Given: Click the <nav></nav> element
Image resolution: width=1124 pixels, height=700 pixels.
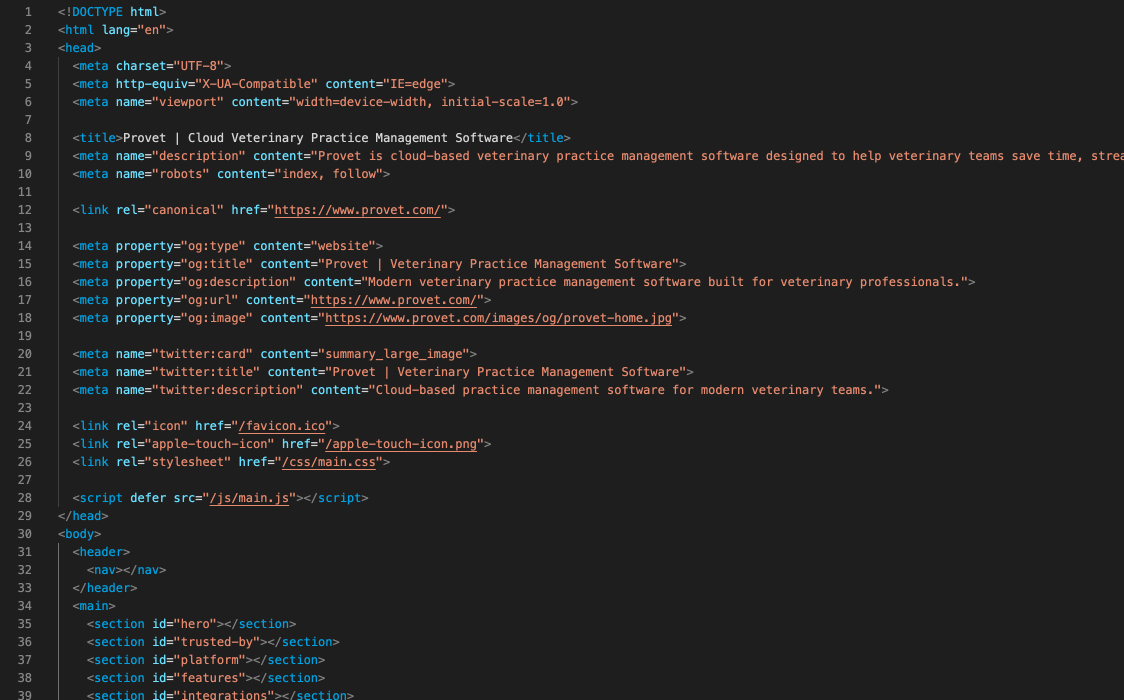Looking at the screenshot, I should [x=126, y=570].
